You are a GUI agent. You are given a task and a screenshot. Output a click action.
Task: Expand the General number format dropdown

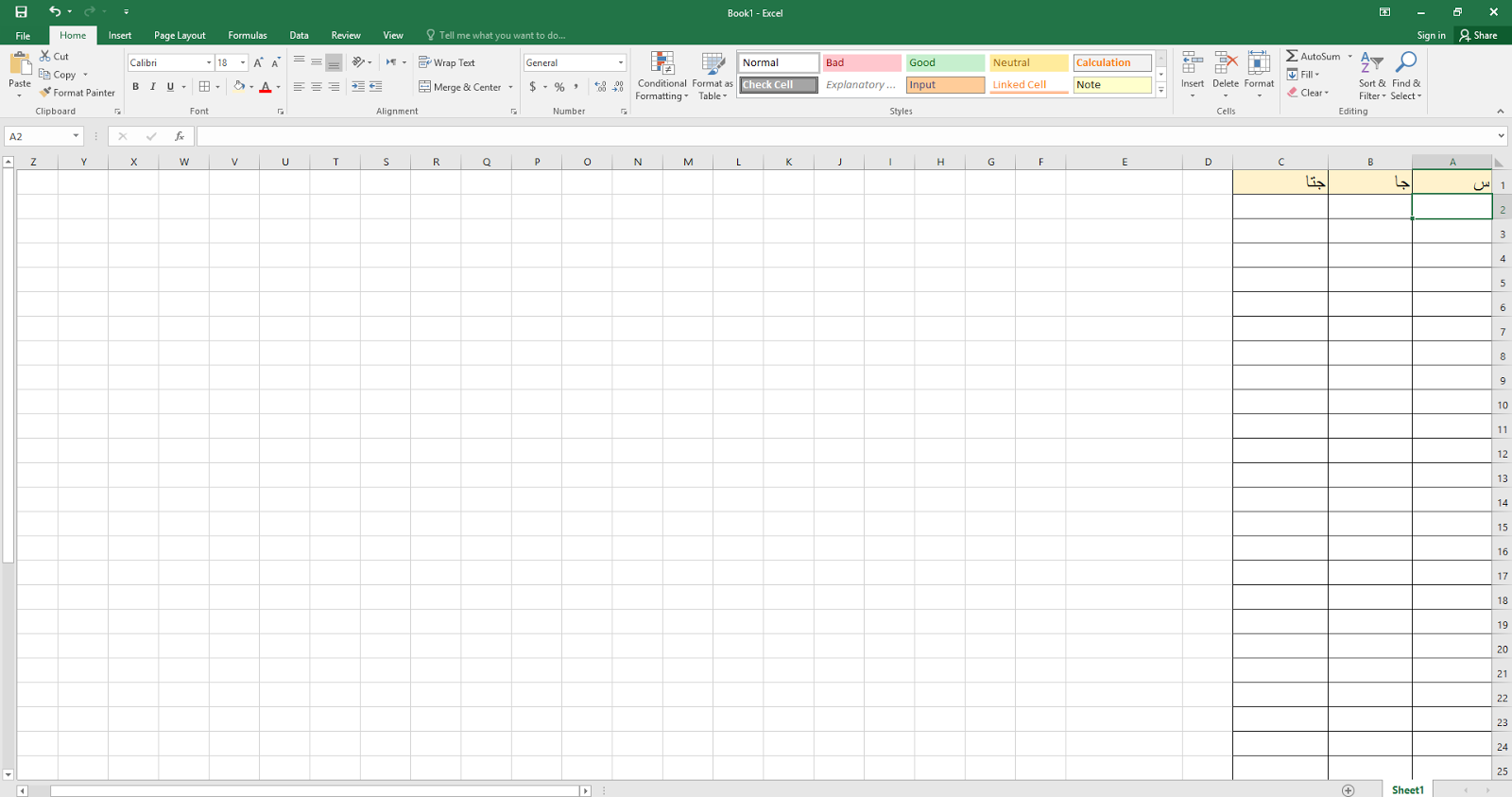[x=621, y=62]
